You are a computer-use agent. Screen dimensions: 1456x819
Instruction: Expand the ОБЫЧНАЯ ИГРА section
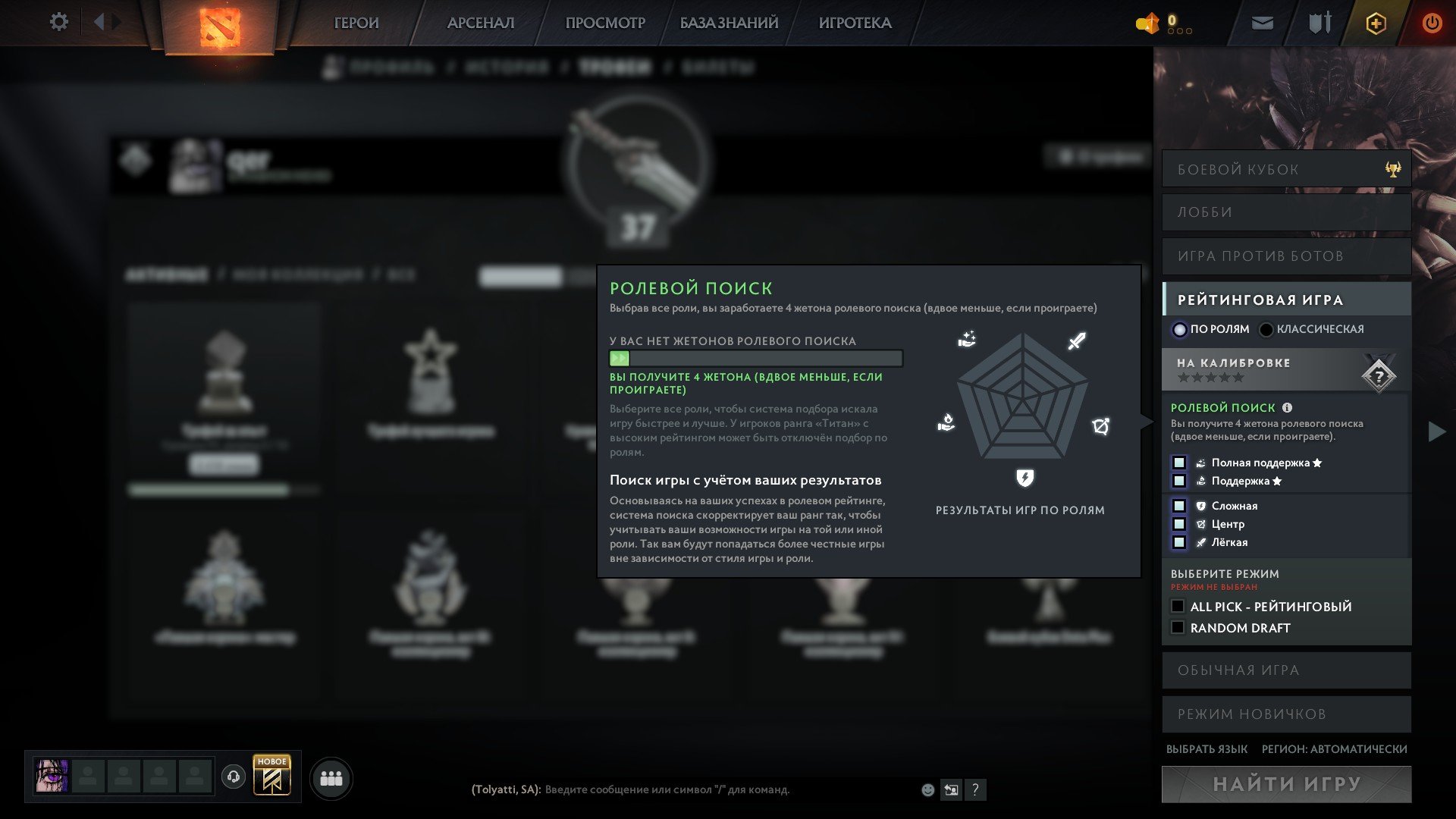[1286, 670]
